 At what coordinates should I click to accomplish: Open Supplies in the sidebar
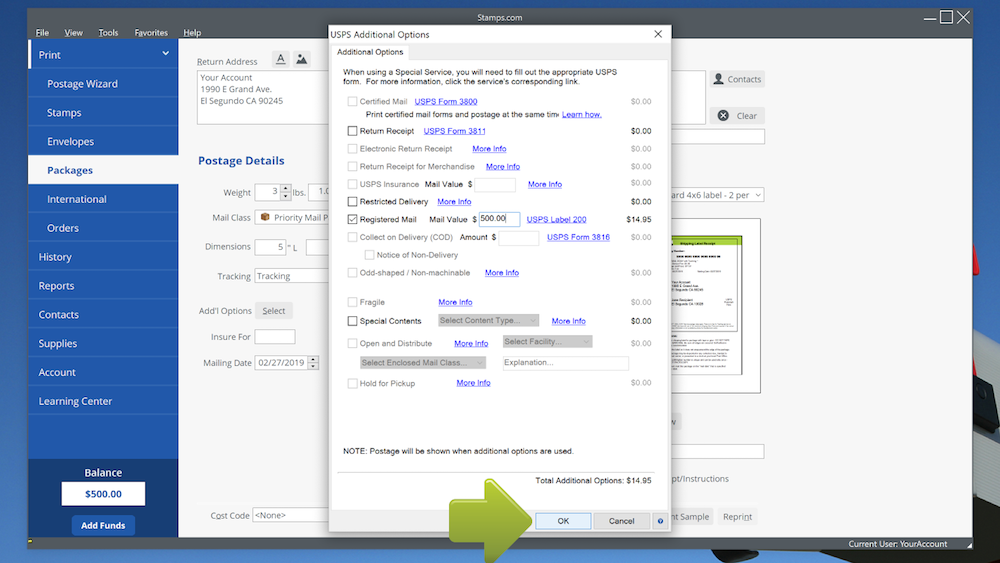[103, 343]
